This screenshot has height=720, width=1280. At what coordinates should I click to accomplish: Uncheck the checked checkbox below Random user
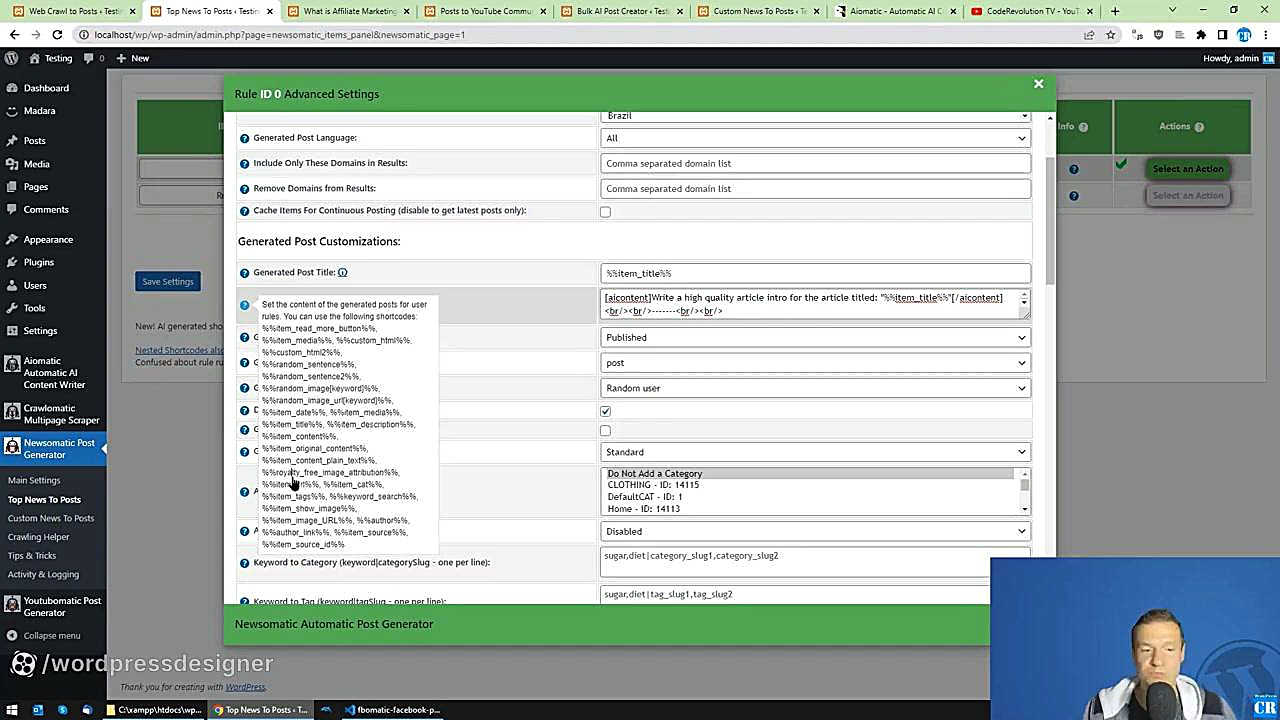(x=605, y=411)
